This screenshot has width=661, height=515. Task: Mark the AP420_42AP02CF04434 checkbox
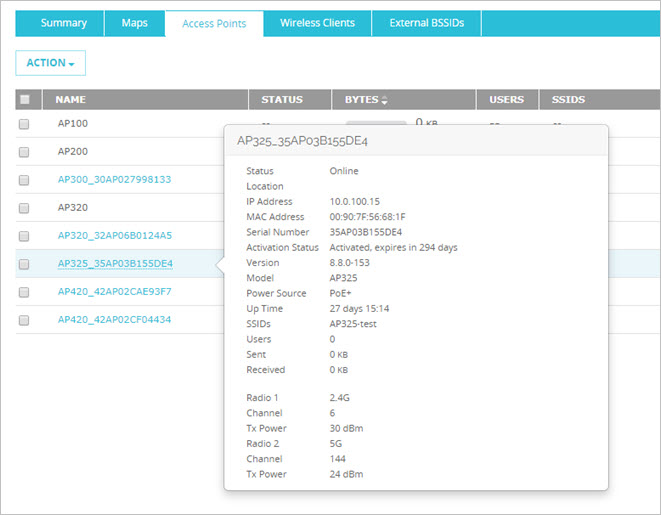[x=24, y=320]
